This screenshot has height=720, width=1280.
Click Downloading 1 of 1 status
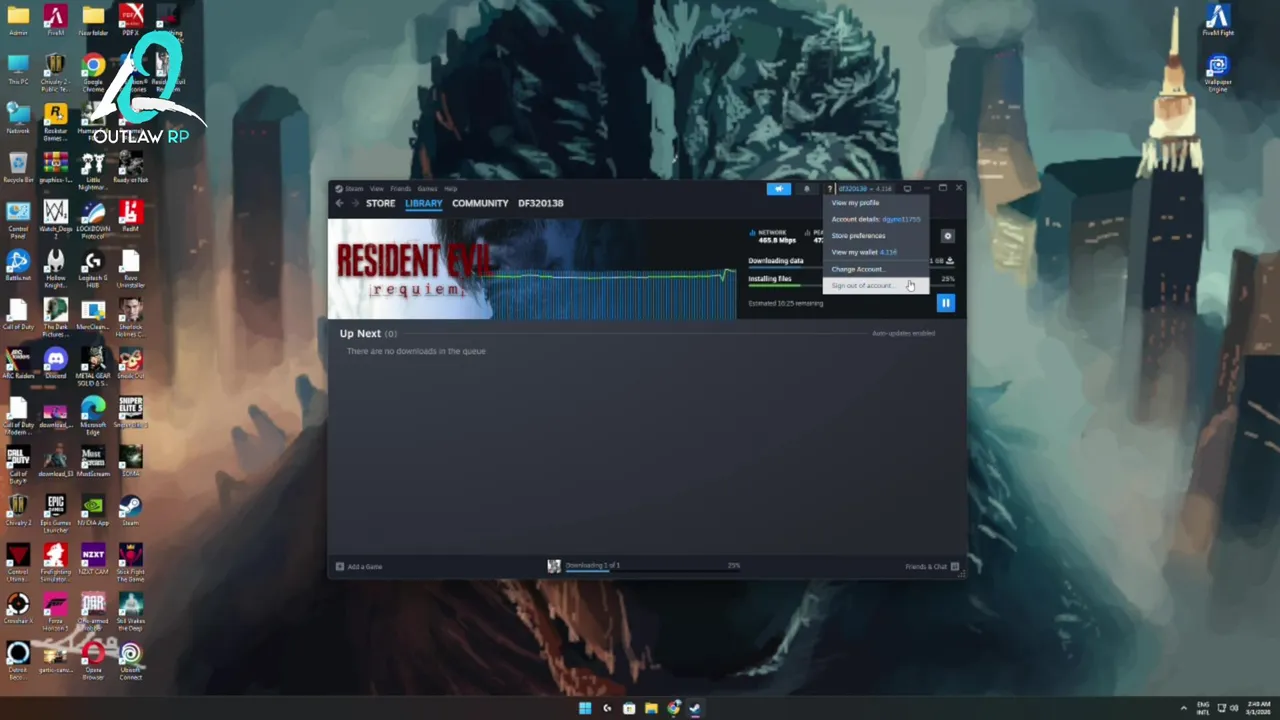pyautogui.click(x=593, y=565)
